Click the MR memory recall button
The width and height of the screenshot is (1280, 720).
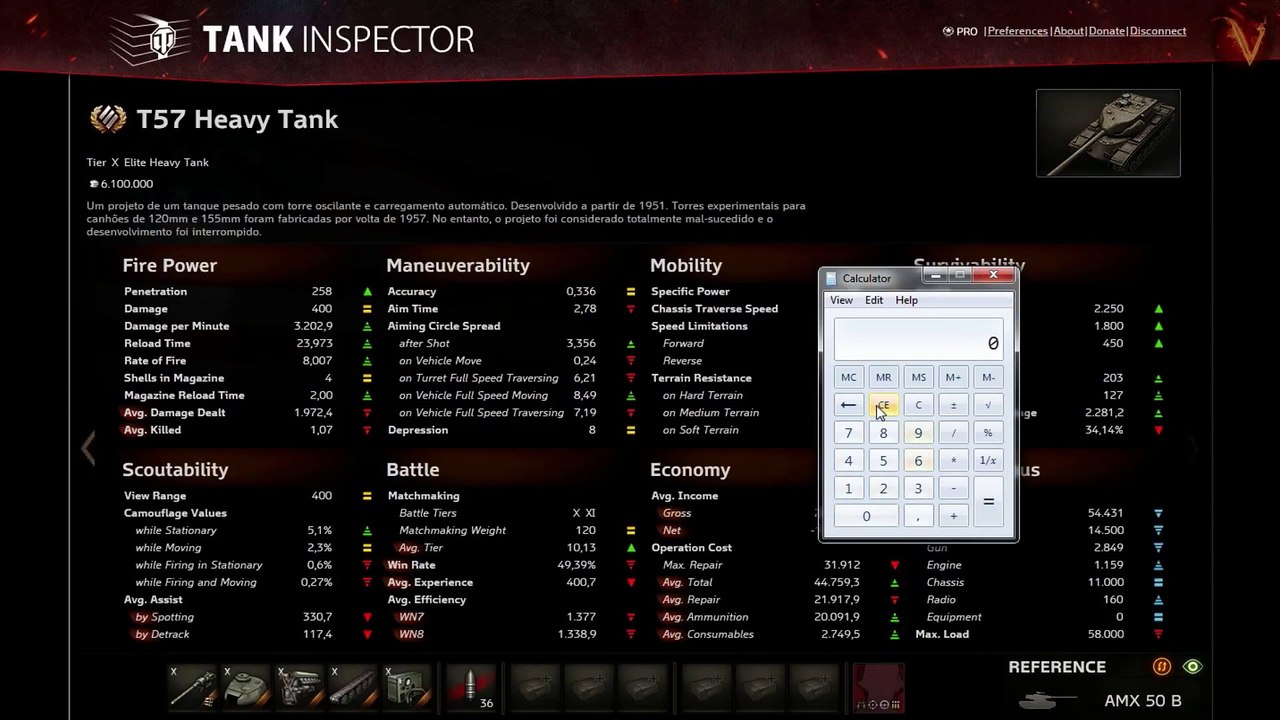click(883, 377)
